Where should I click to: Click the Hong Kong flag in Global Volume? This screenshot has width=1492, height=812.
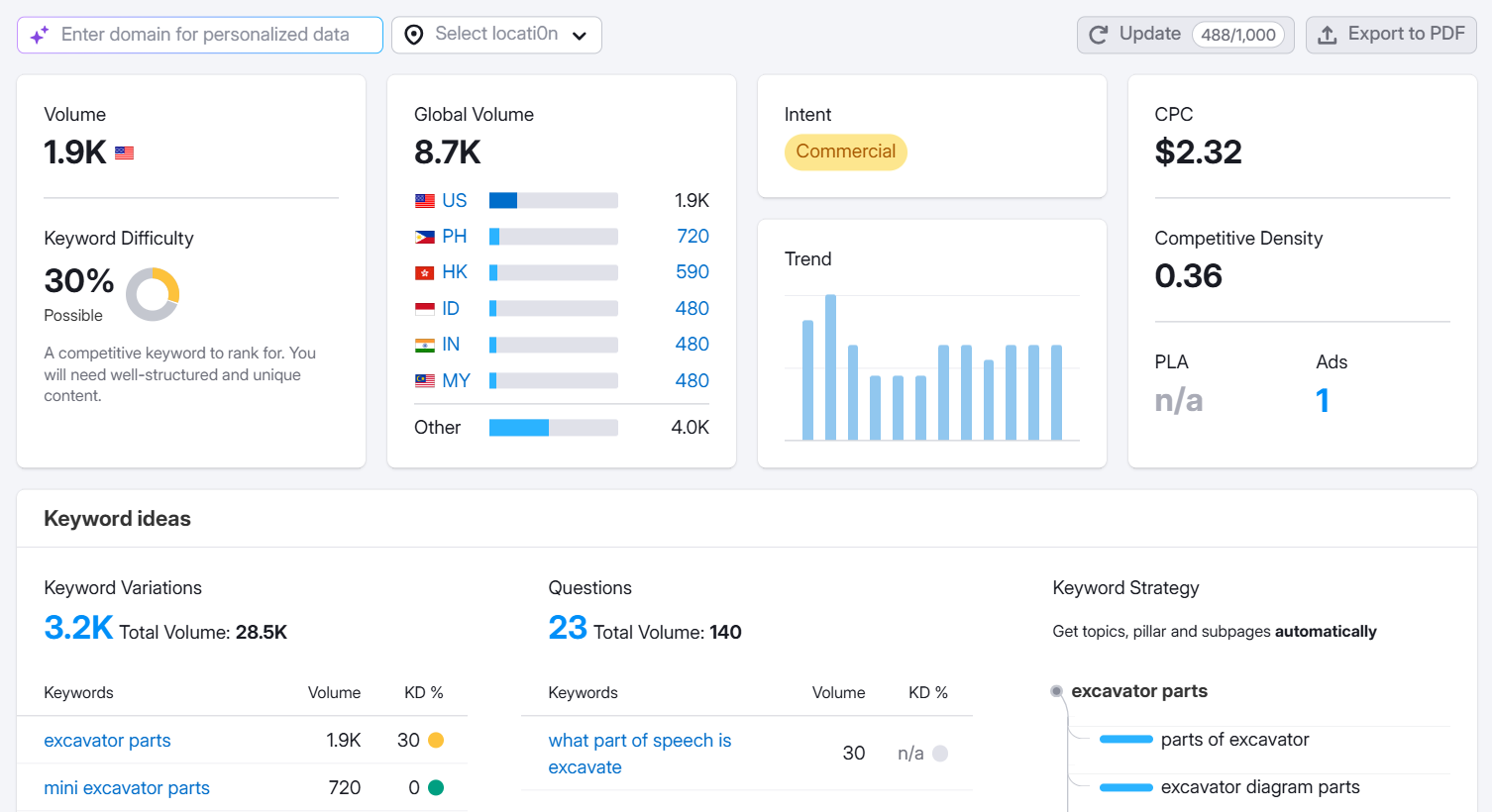pyautogui.click(x=423, y=271)
